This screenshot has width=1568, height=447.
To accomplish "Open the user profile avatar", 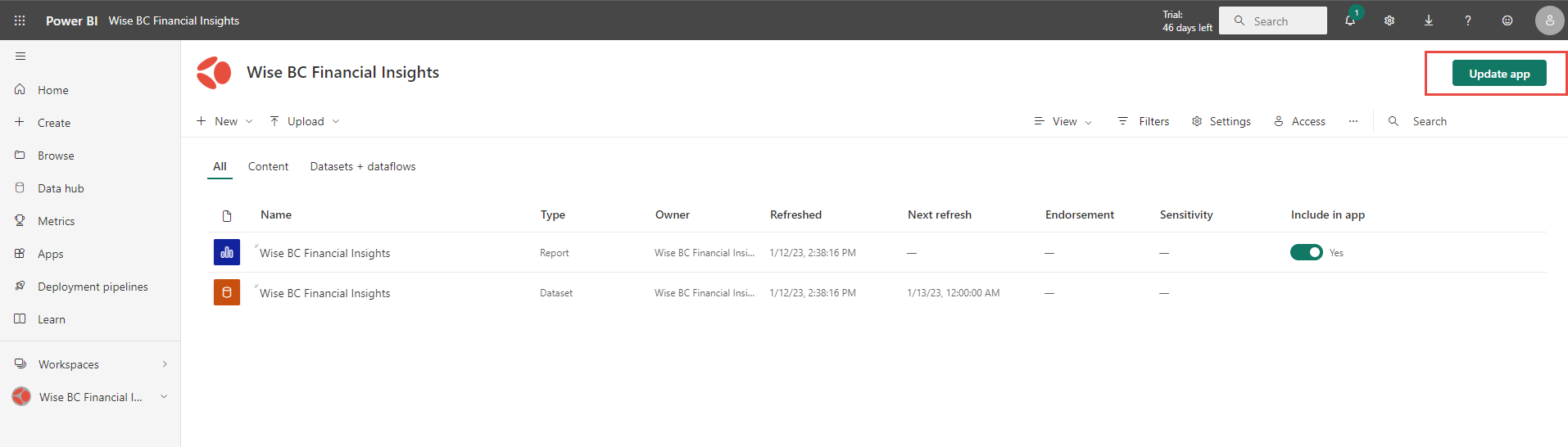I will (x=1548, y=20).
